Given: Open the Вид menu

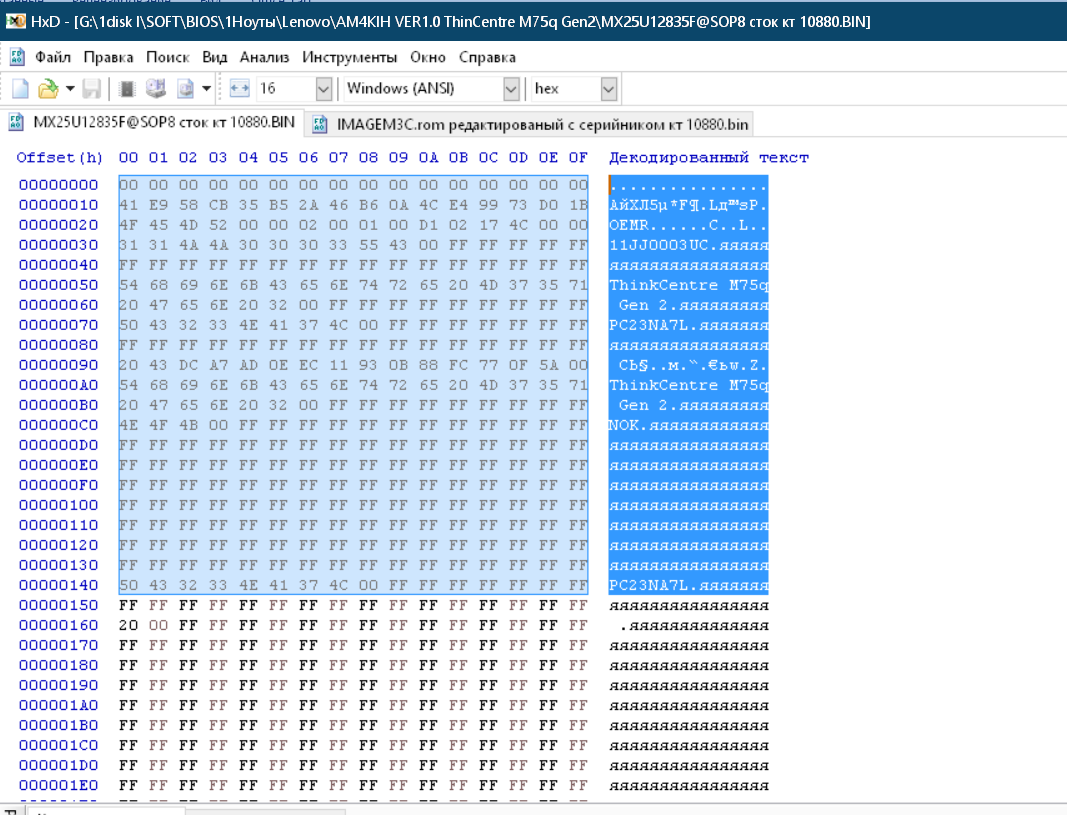Looking at the screenshot, I should [x=214, y=57].
